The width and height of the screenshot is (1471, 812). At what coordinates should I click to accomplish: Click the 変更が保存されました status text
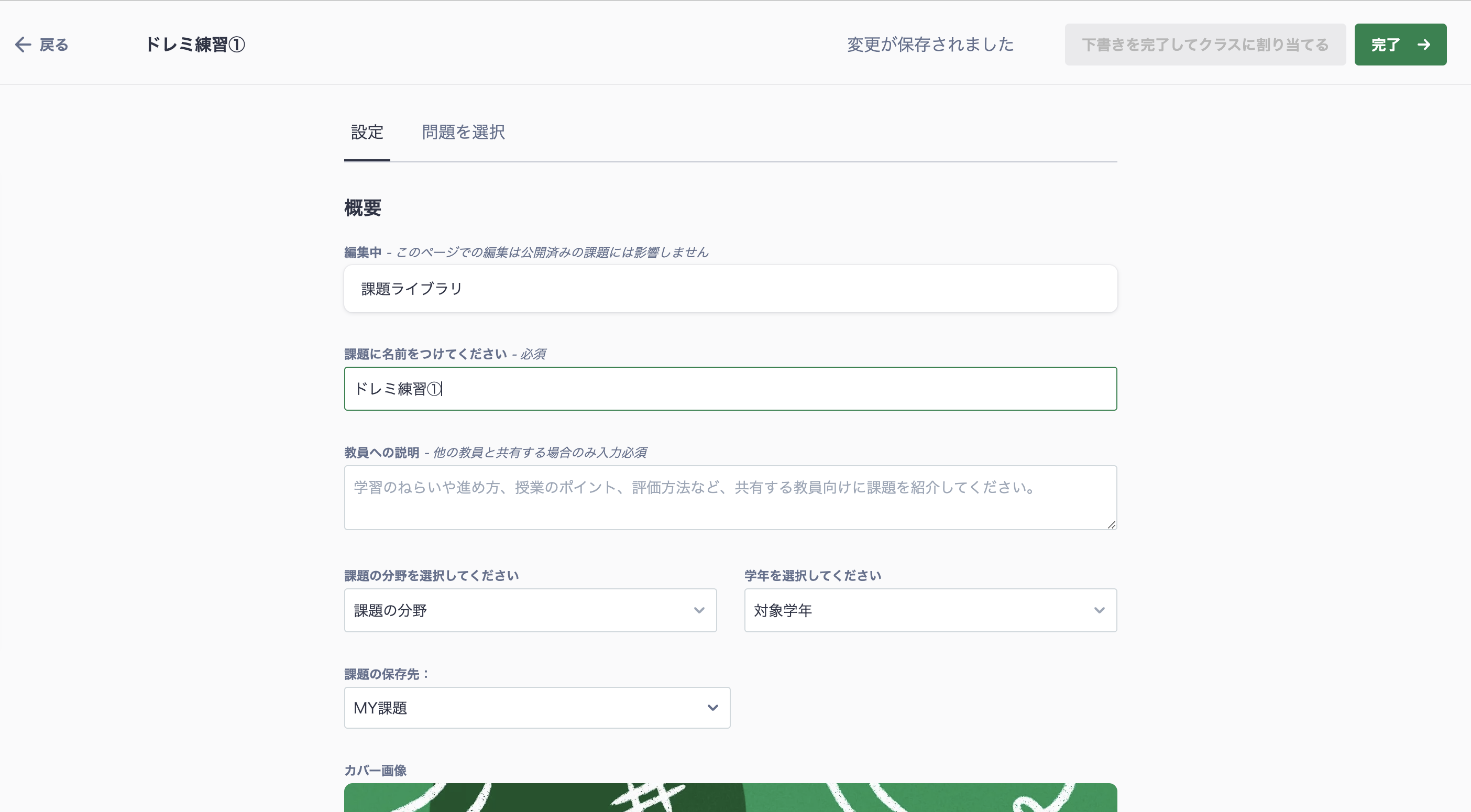click(x=930, y=45)
